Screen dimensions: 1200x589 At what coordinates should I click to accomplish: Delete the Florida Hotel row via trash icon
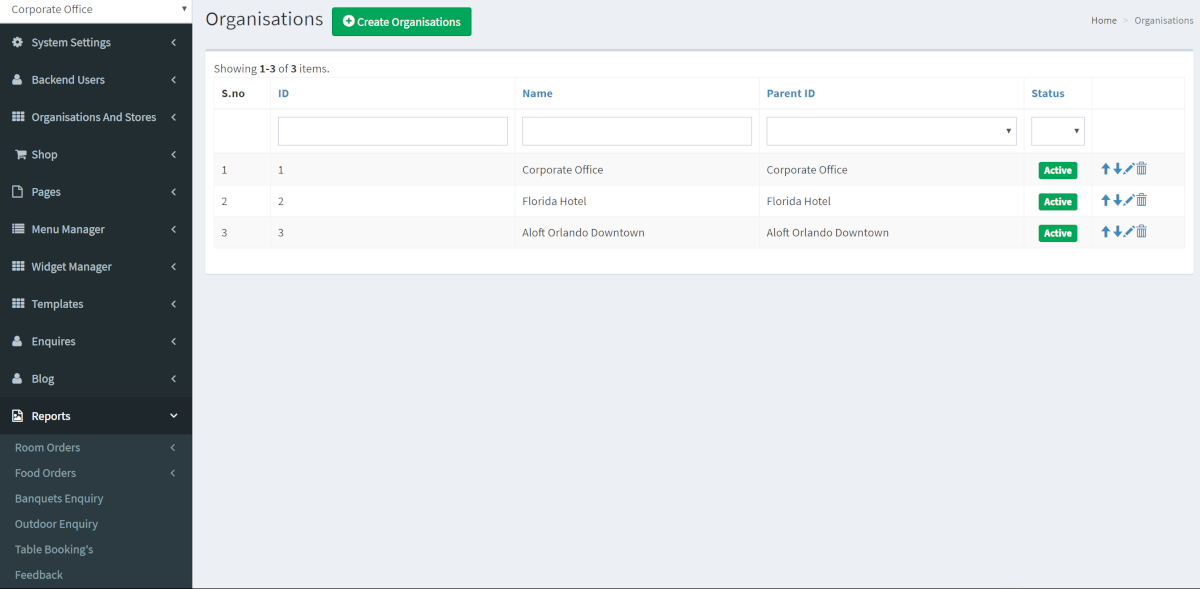[x=1141, y=200]
